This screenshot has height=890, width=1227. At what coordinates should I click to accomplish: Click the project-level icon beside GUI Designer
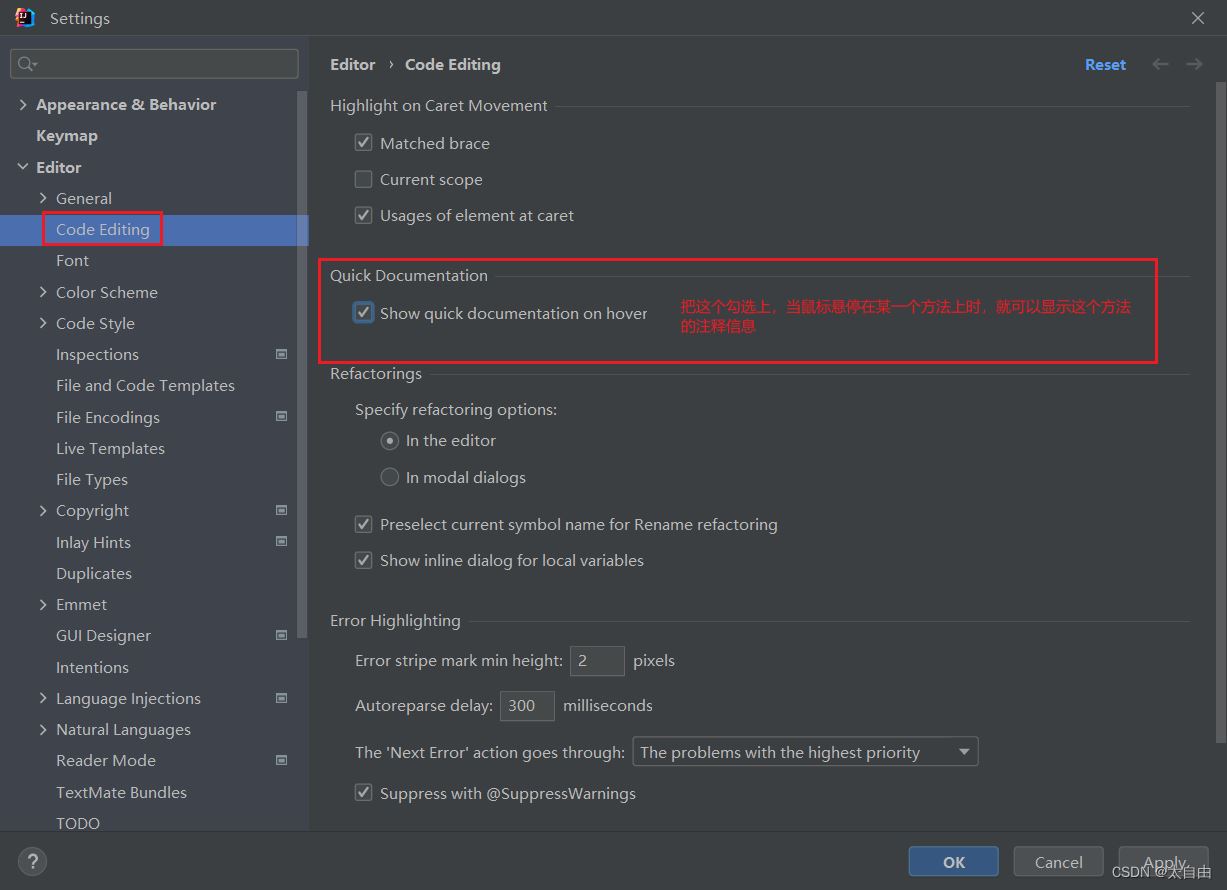[281, 635]
